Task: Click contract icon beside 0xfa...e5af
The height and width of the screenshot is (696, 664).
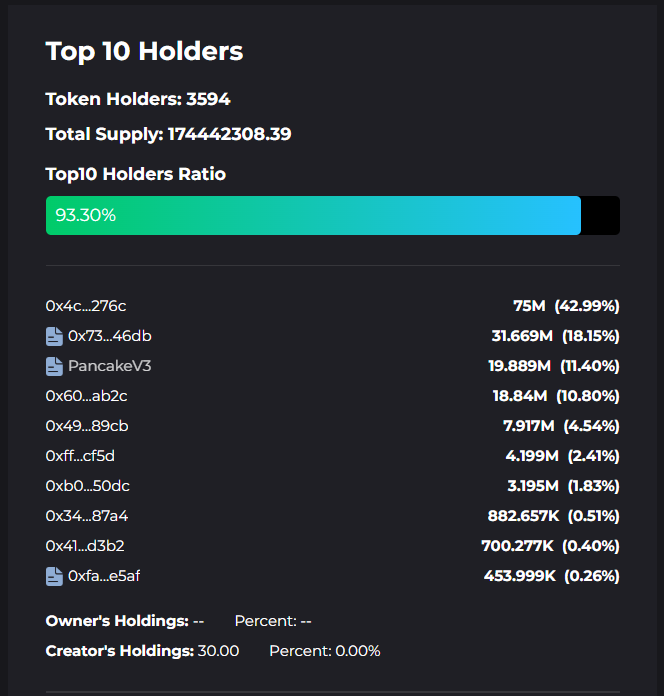Action: (54, 576)
